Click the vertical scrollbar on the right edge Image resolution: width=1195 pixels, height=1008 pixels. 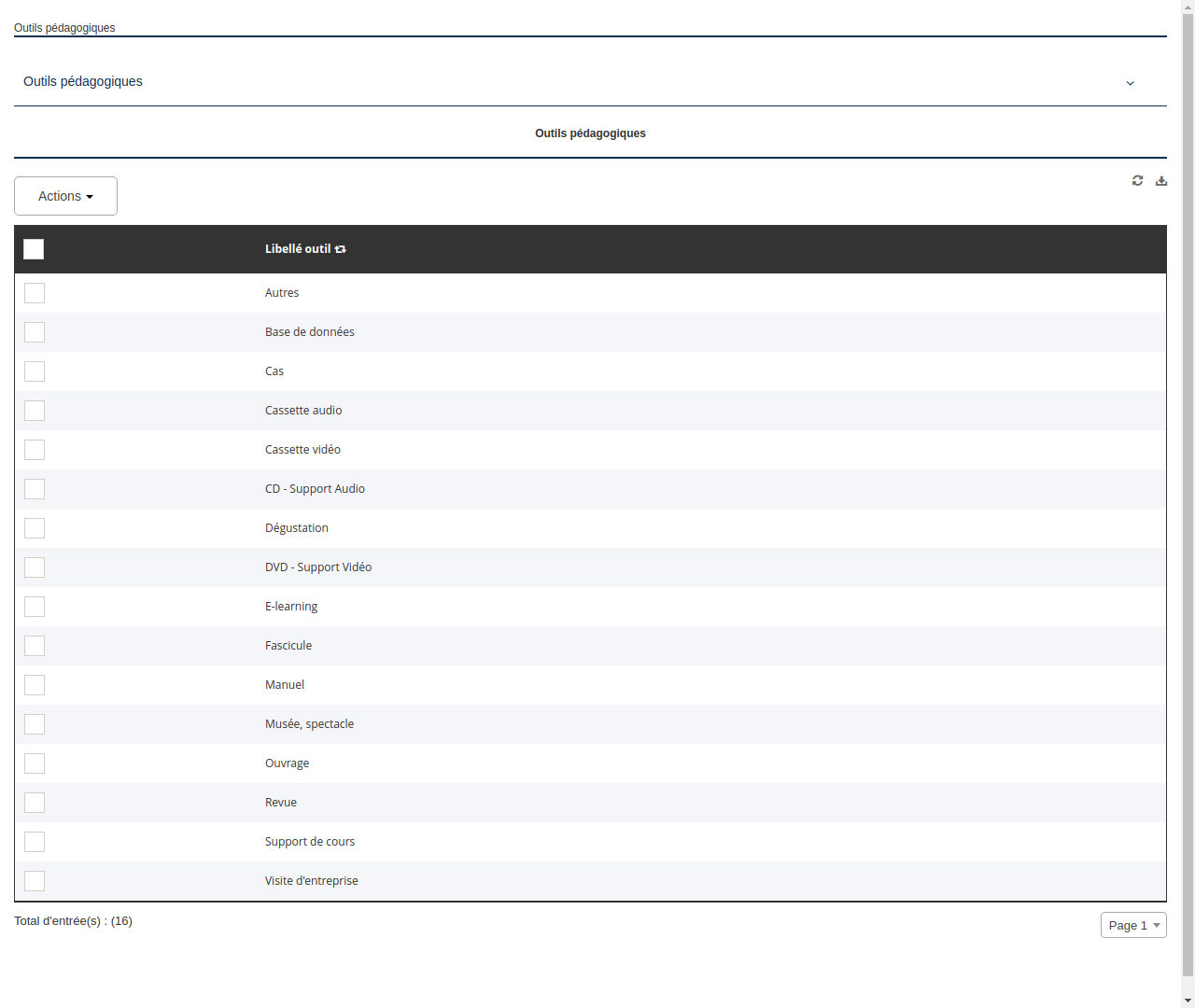click(x=1188, y=504)
